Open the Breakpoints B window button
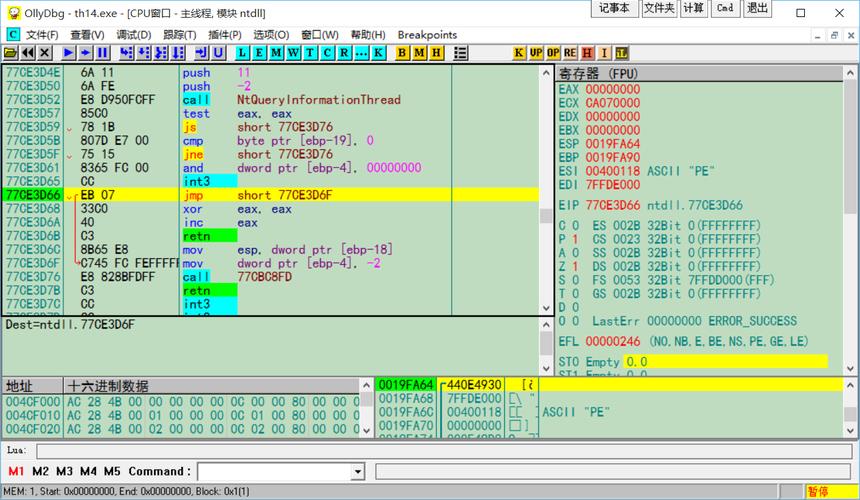 403,52
